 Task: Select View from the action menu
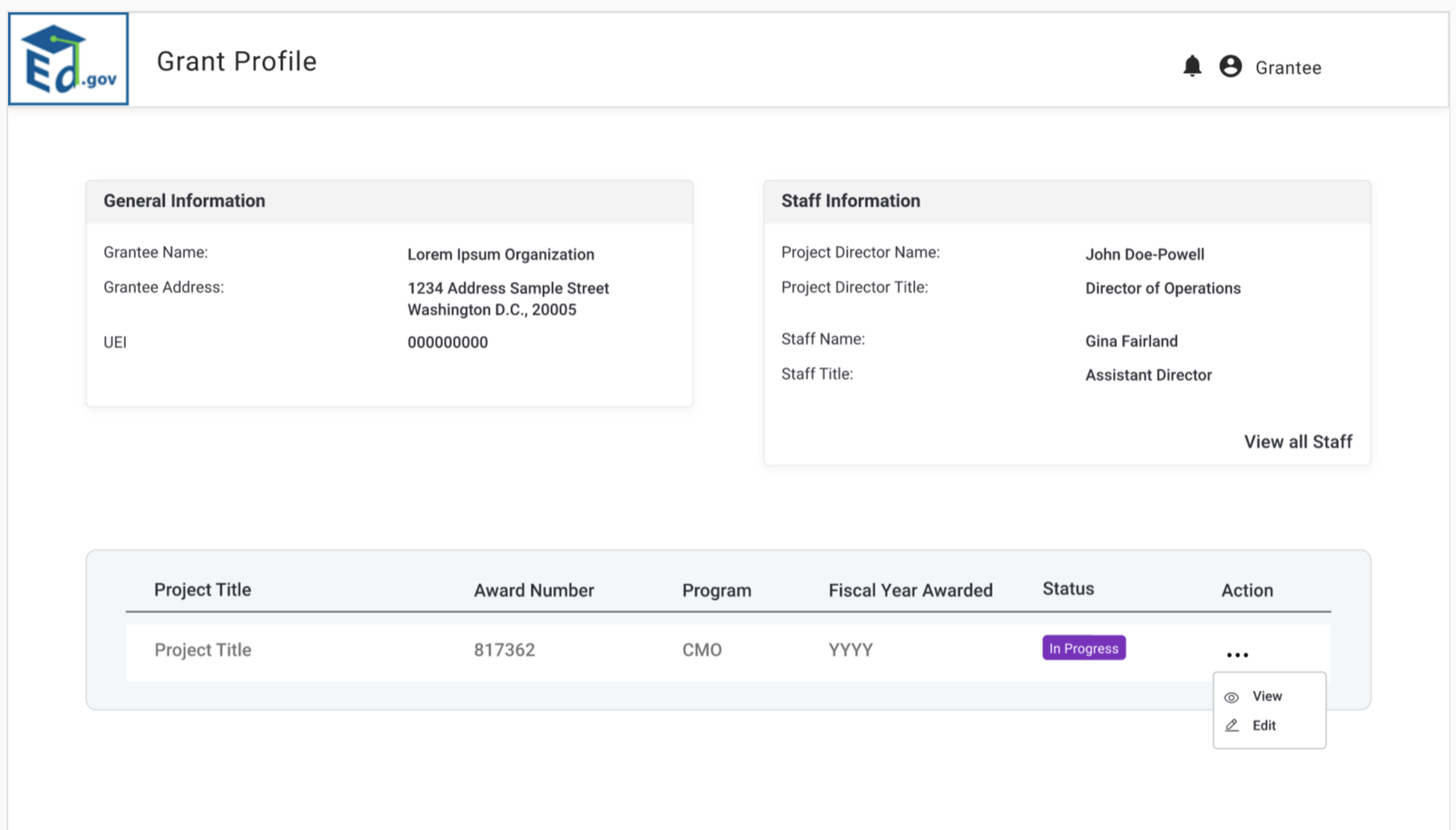click(x=1267, y=697)
